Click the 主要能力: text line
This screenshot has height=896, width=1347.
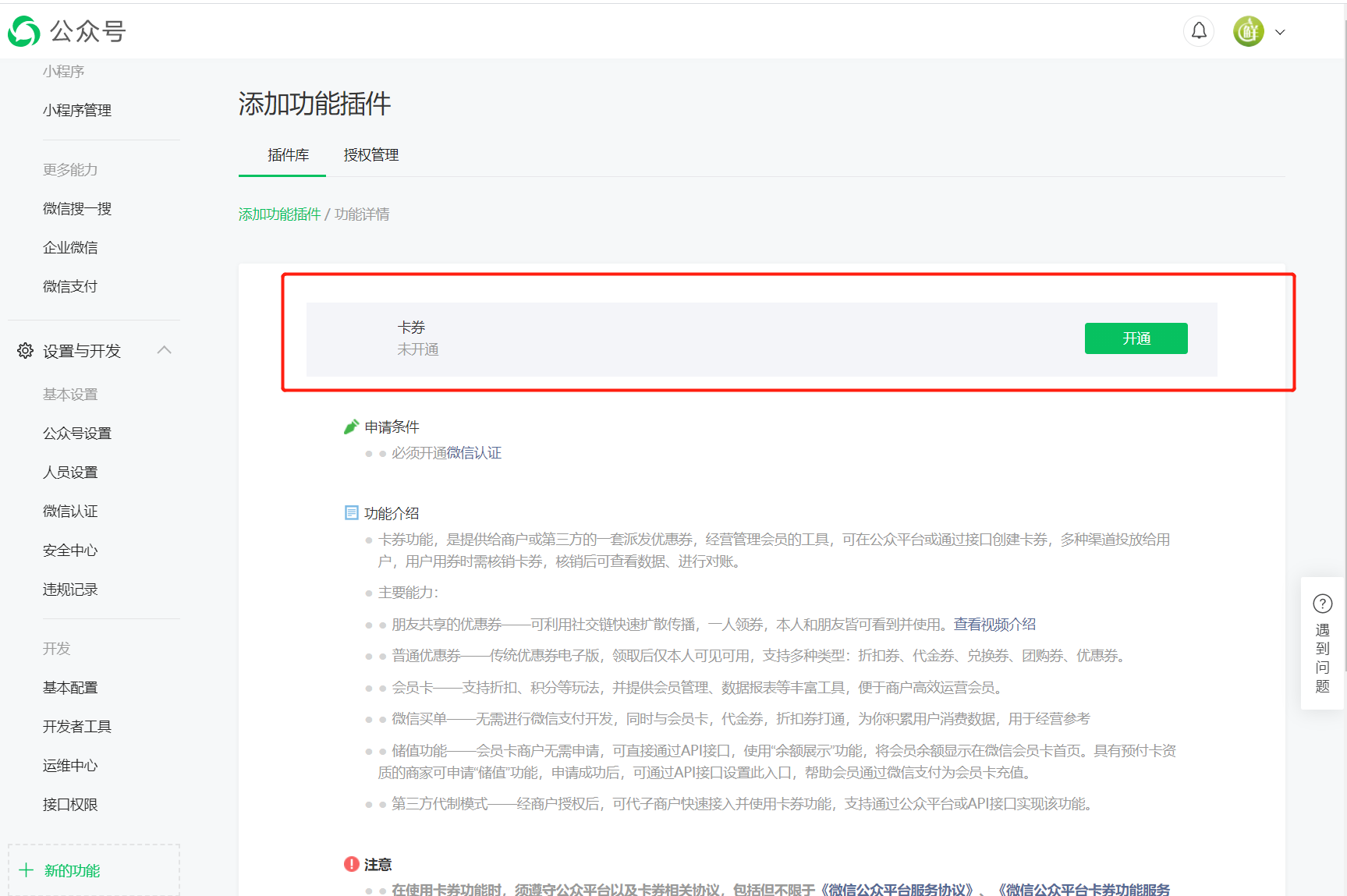tap(409, 593)
